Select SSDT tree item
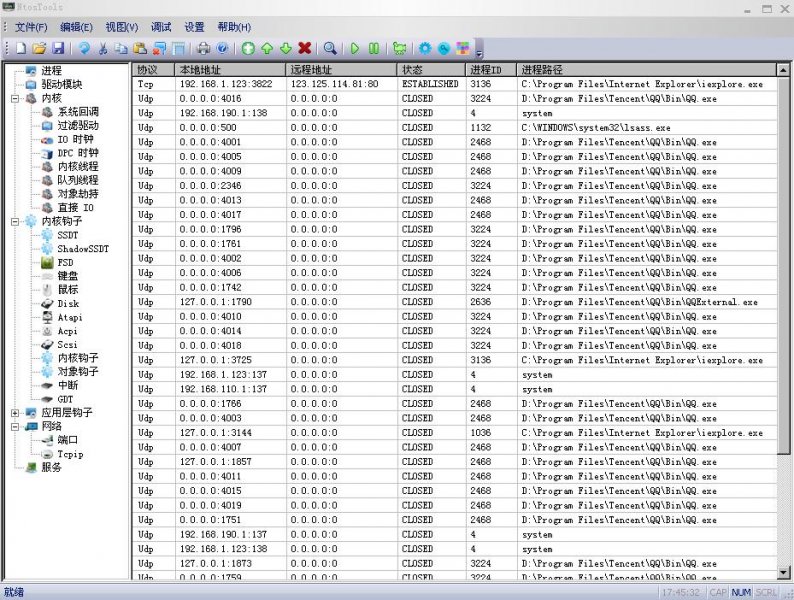794x600 pixels. tap(68, 235)
